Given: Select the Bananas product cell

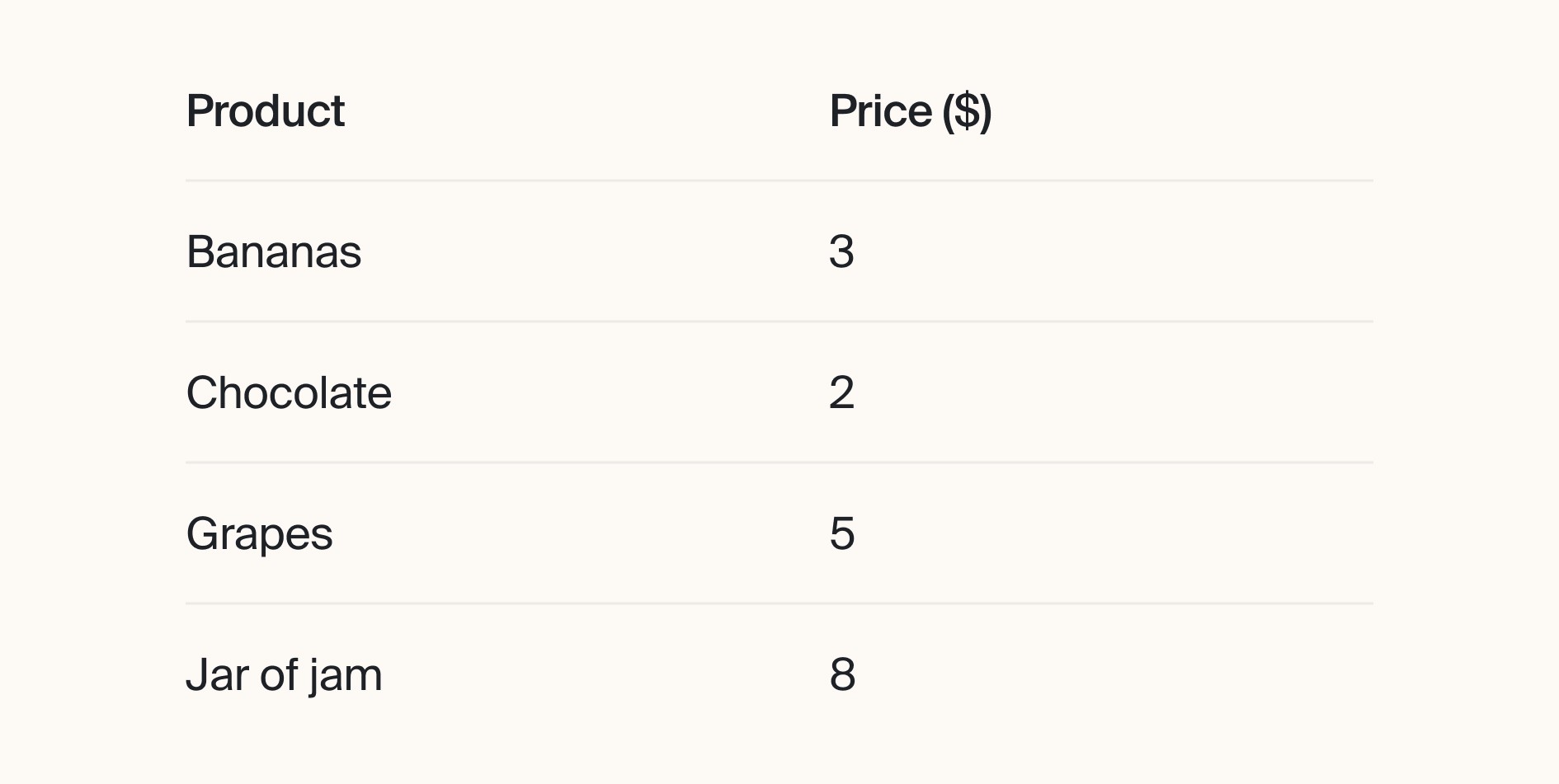Looking at the screenshot, I should [274, 251].
